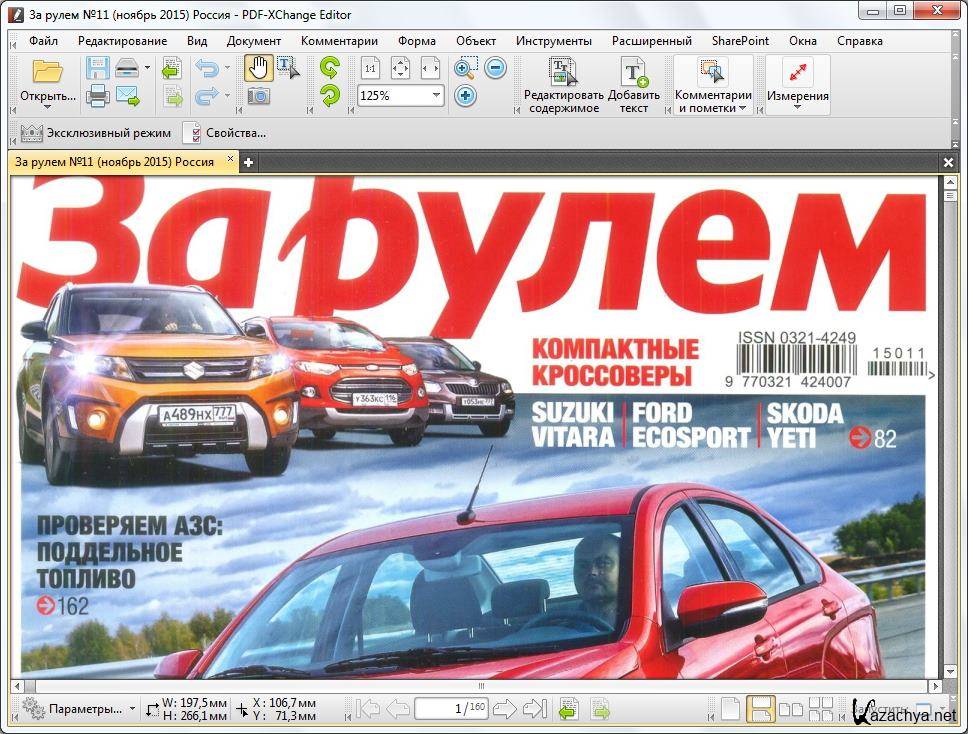Select the Hand tool
The height and width of the screenshot is (734, 968).
[x=258, y=68]
